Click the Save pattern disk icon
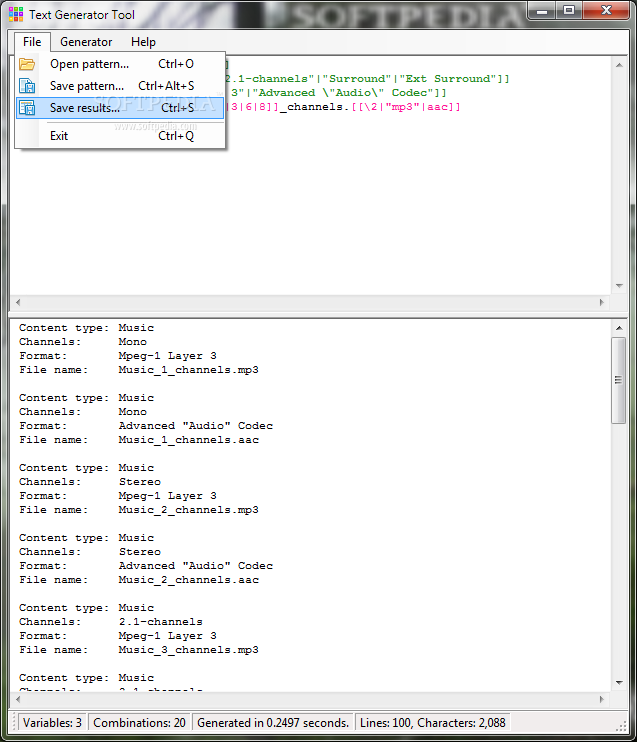The width and height of the screenshot is (637, 742). (x=27, y=86)
